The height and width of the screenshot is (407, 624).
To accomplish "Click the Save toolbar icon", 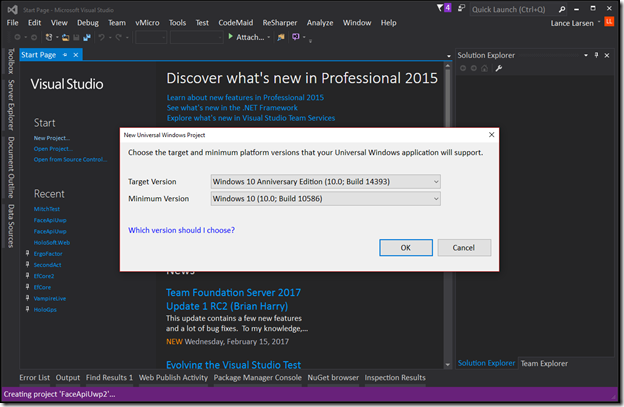I will 76,37.
